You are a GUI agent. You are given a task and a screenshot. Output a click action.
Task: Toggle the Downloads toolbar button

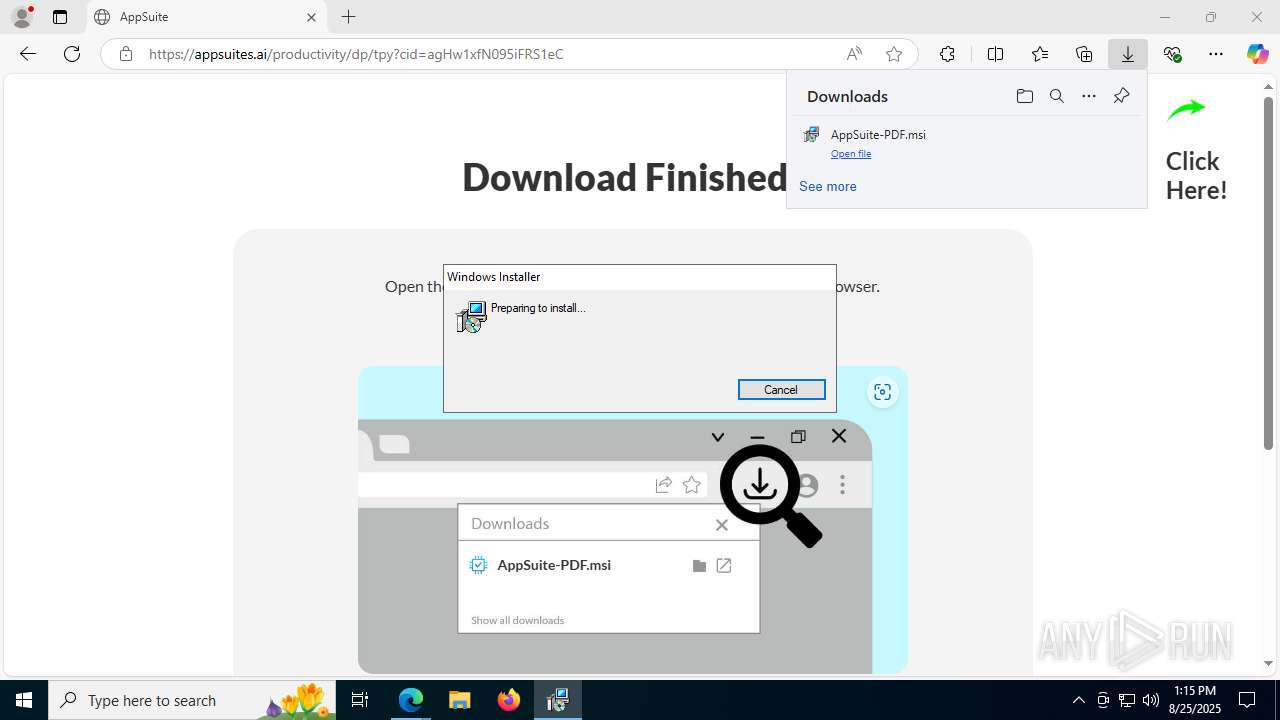pos(1128,54)
